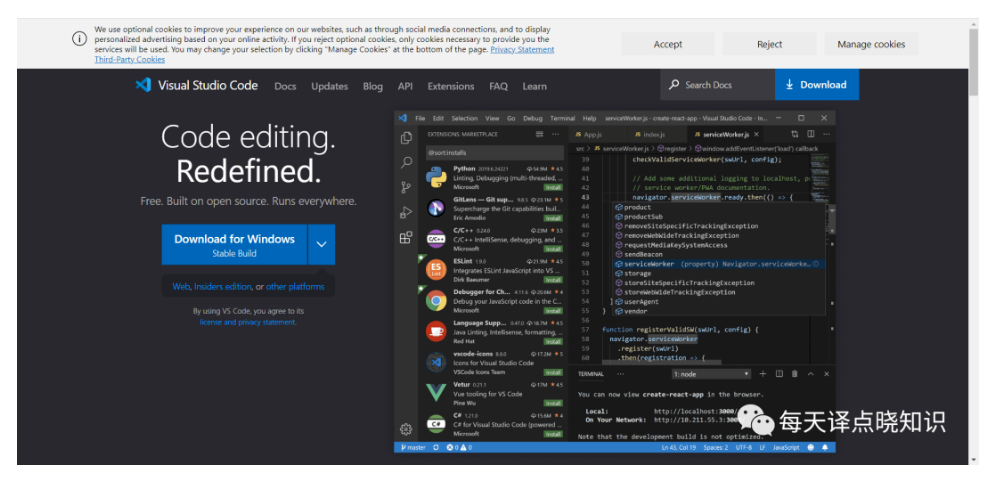The height and width of the screenshot is (484, 1001).
Task: Open the other platforms link
Action: pyautogui.click(x=295, y=287)
